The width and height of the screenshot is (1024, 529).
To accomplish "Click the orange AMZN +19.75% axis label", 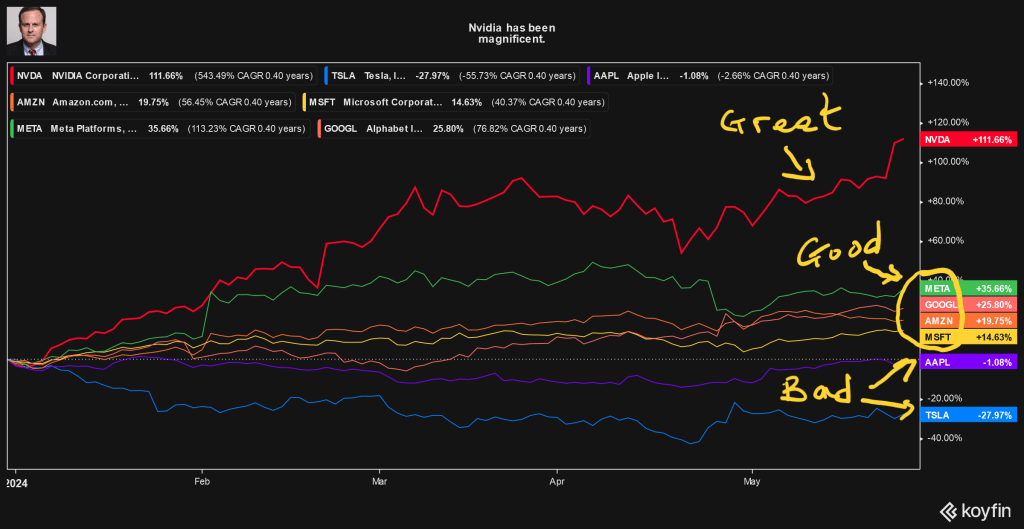I will 967,320.
